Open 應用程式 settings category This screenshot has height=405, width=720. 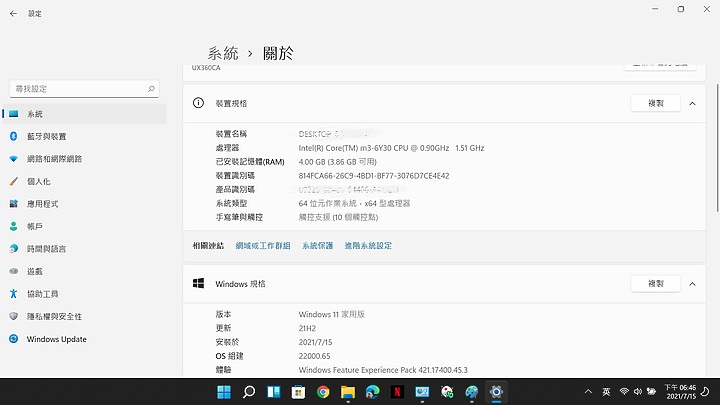84,204
